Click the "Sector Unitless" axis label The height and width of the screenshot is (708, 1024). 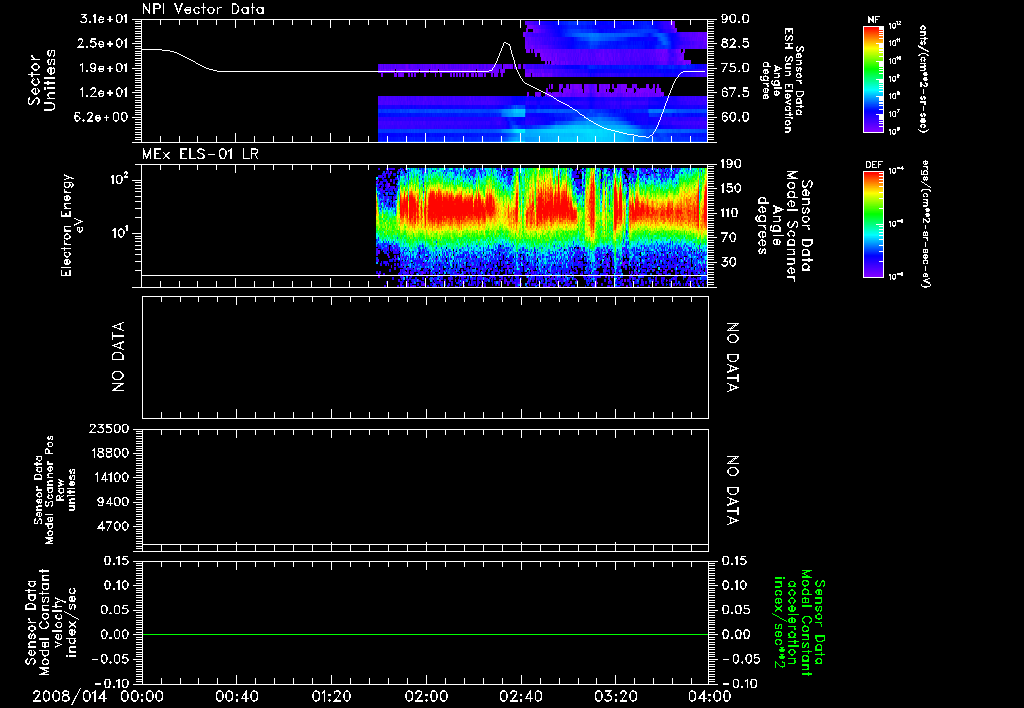coord(42,80)
